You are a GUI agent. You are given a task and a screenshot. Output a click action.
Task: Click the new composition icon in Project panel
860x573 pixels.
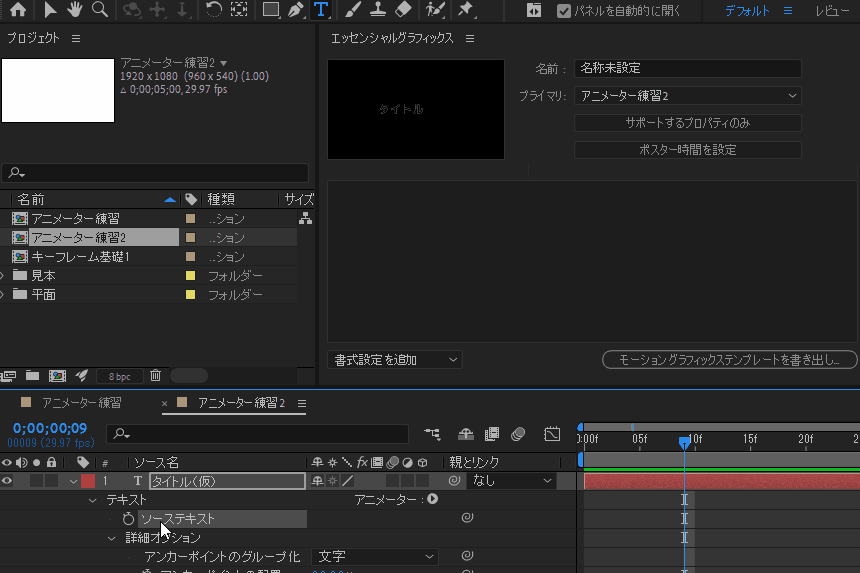57,376
